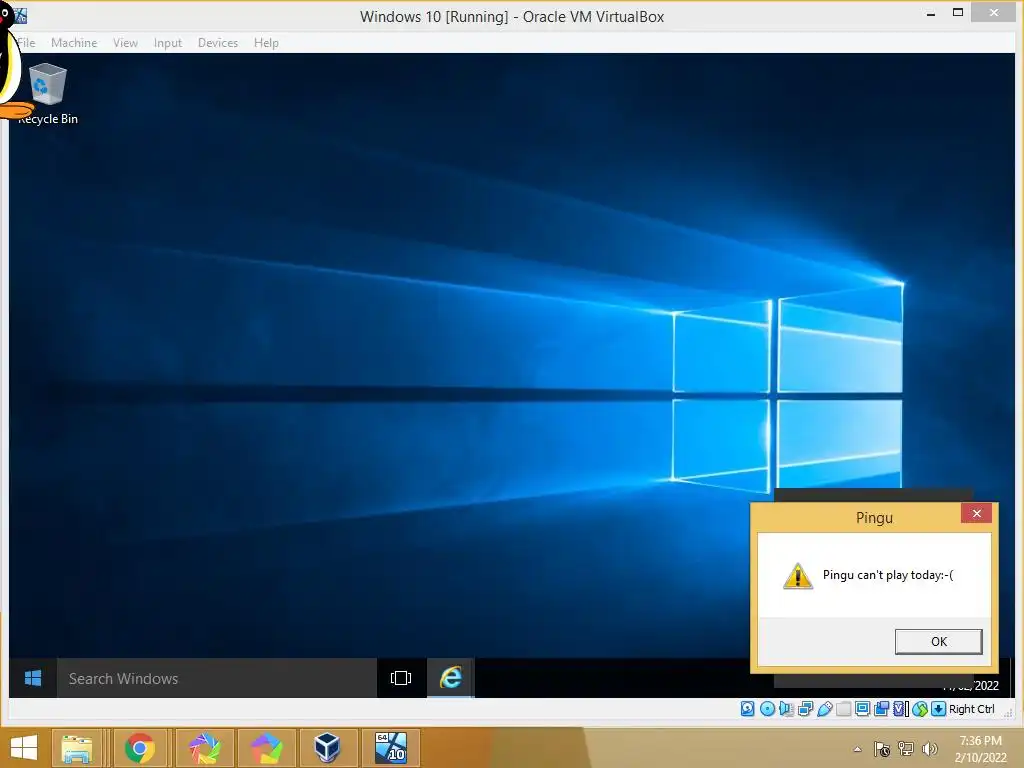Click the keyboard capture arrow indicator

pyautogui.click(x=938, y=709)
